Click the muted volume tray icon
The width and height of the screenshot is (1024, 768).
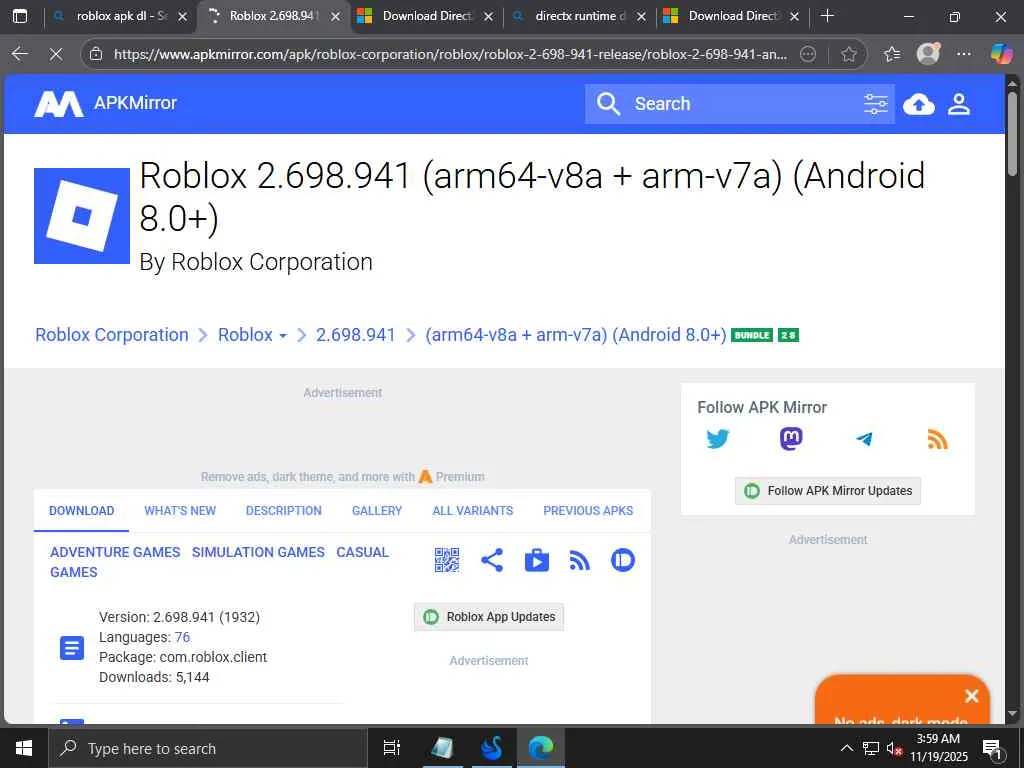pos(893,748)
